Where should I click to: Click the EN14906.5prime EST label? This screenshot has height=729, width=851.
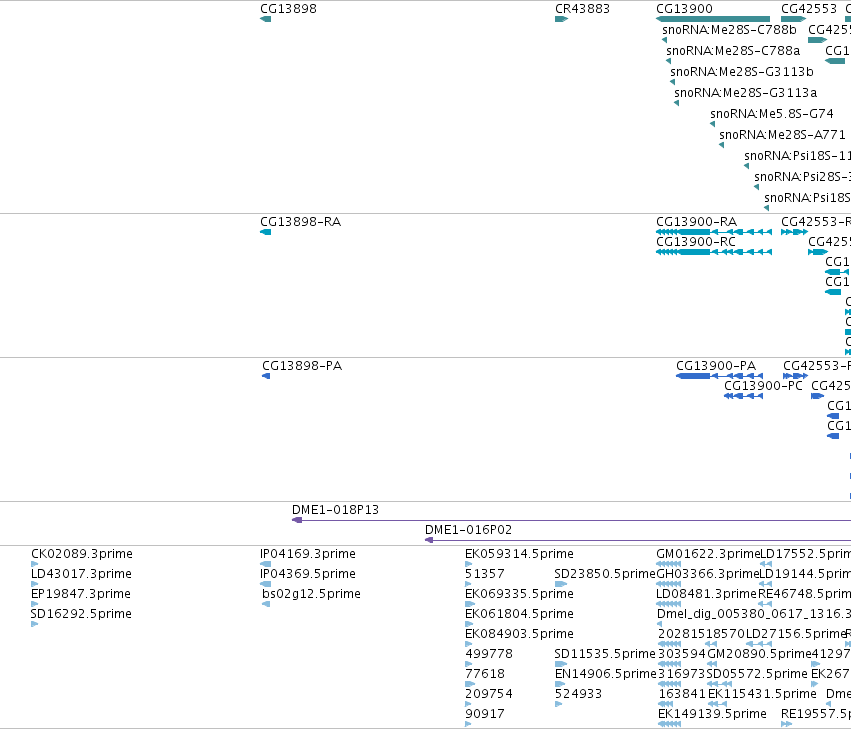[606, 674]
